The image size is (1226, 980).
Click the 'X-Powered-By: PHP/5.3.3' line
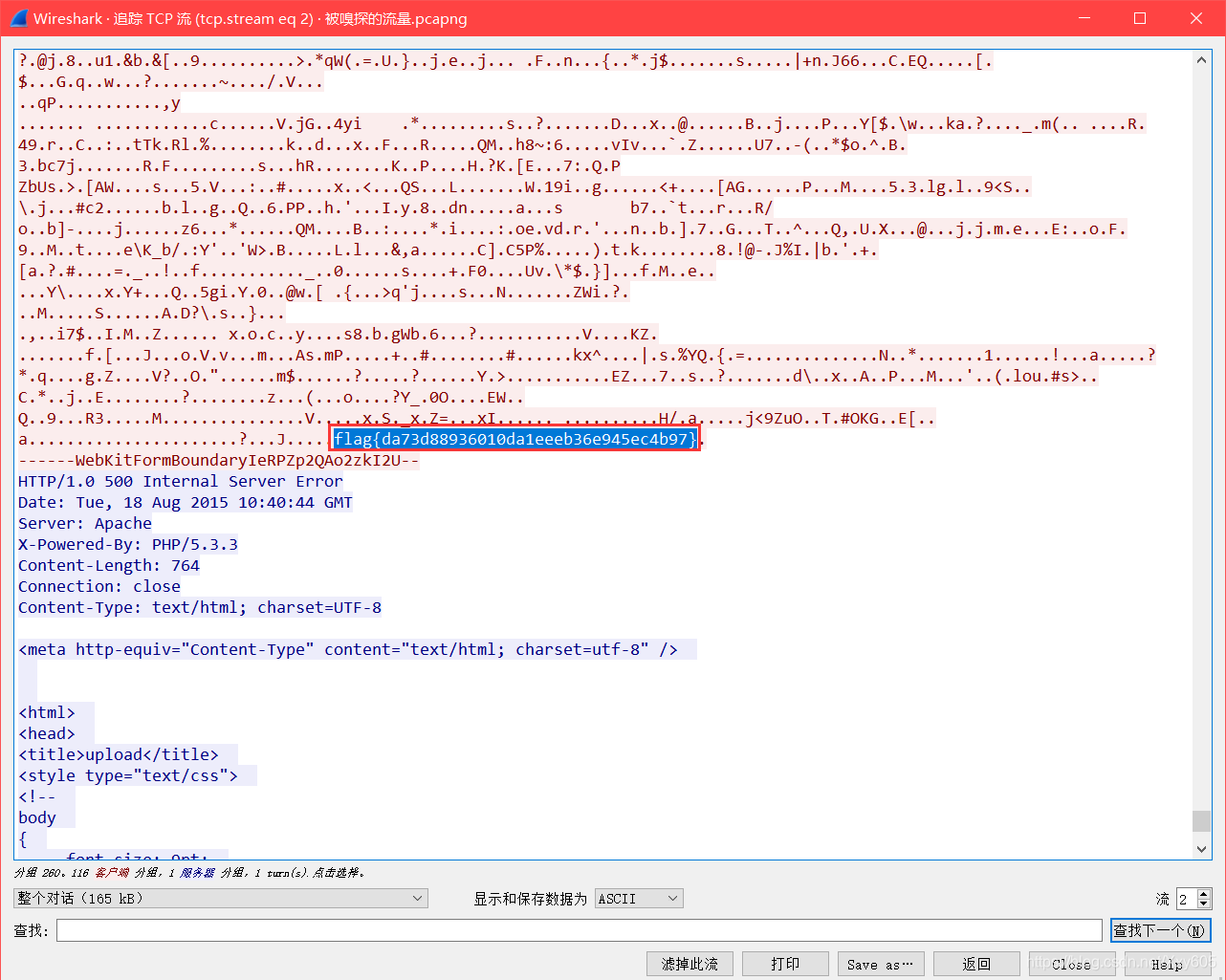(x=128, y=544)
